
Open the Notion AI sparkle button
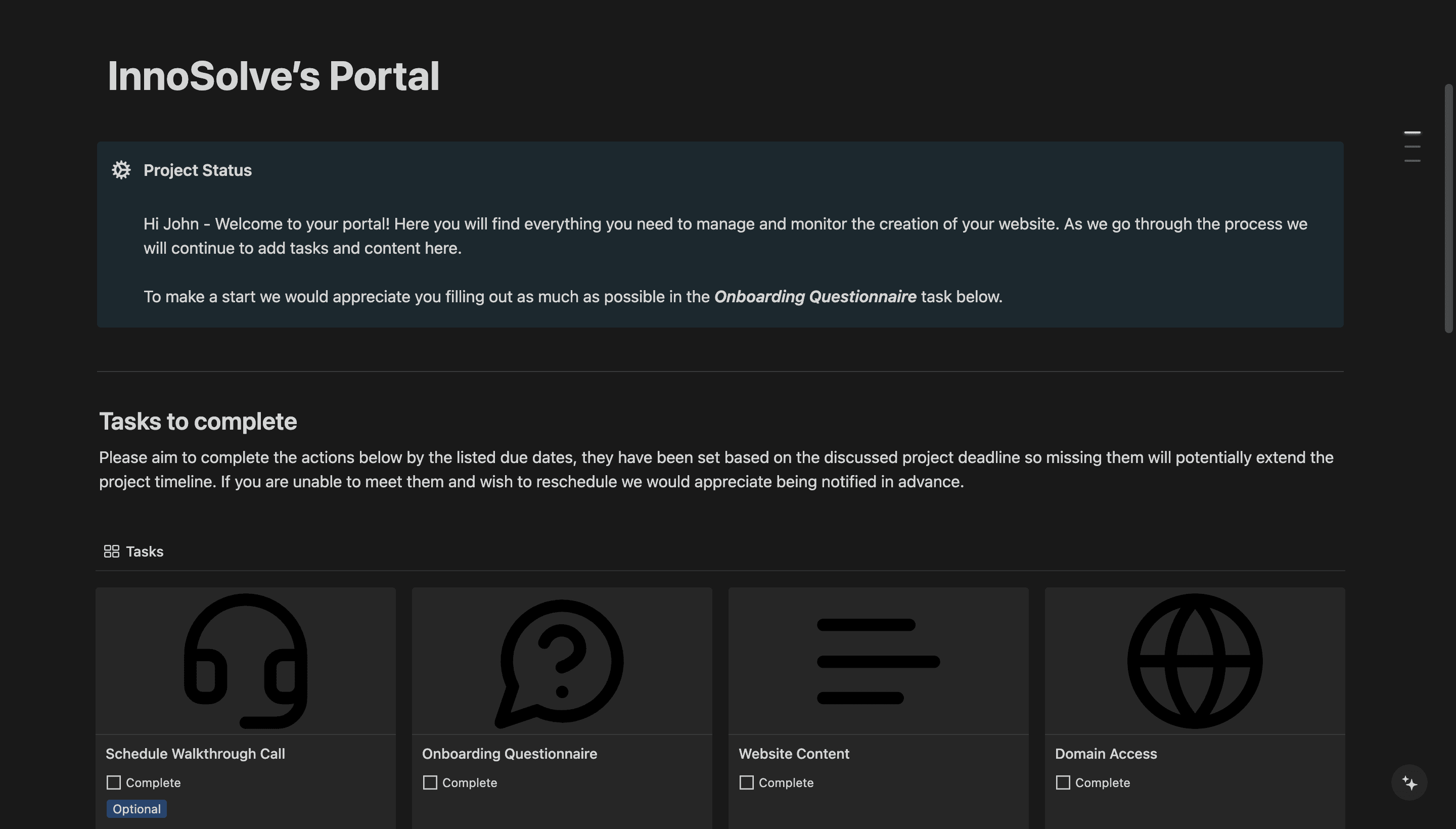pos(1409,783)
